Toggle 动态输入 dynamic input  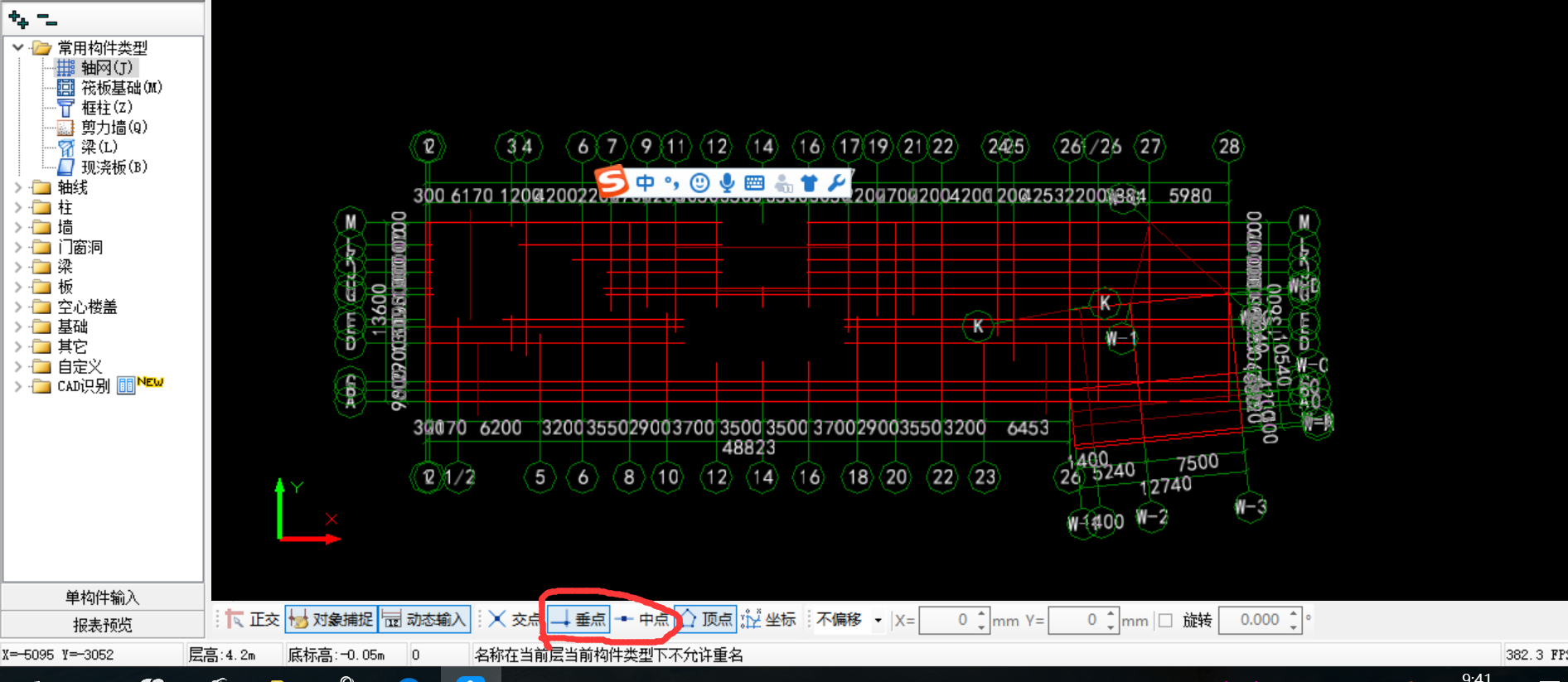coord(425,620)
